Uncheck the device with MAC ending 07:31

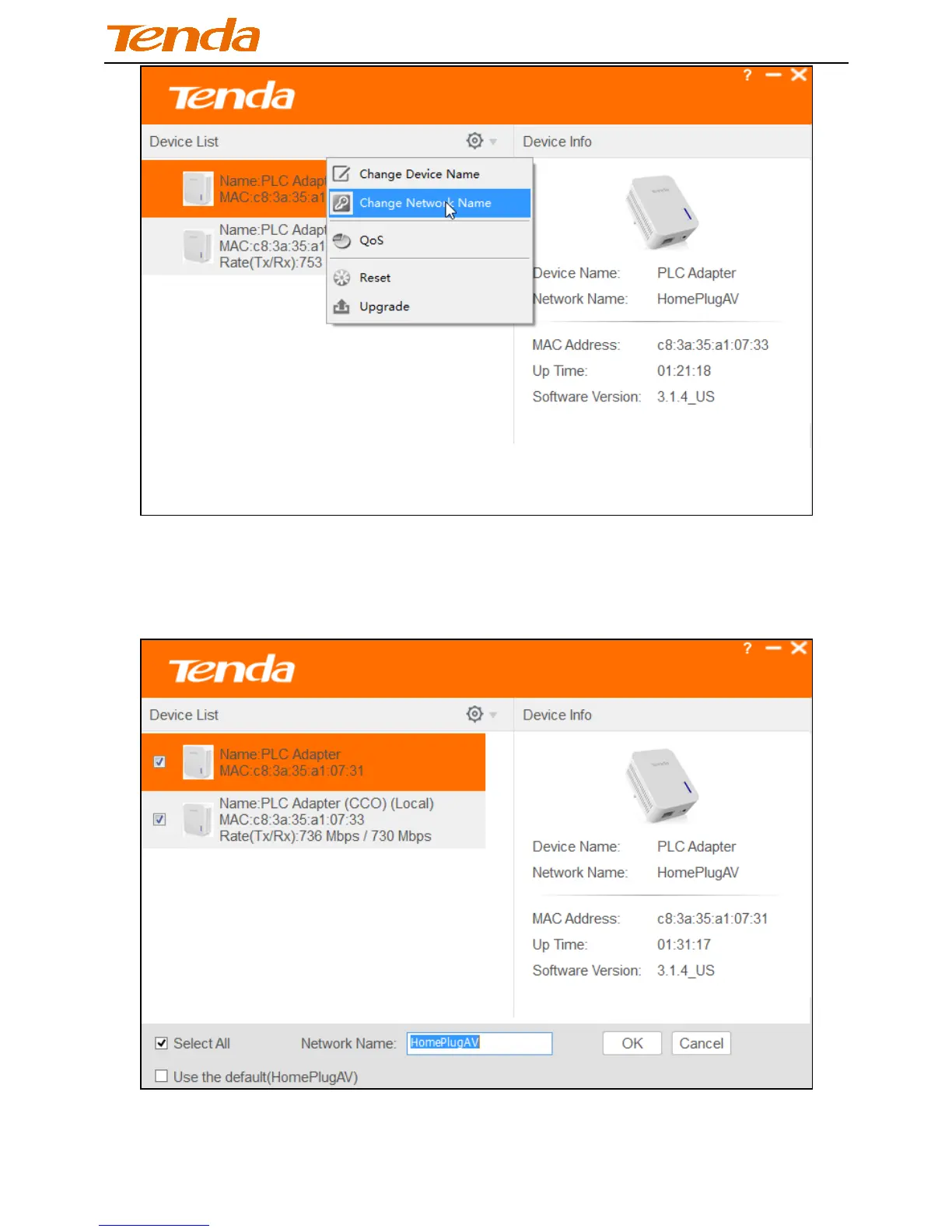click(x=159, y=762)
